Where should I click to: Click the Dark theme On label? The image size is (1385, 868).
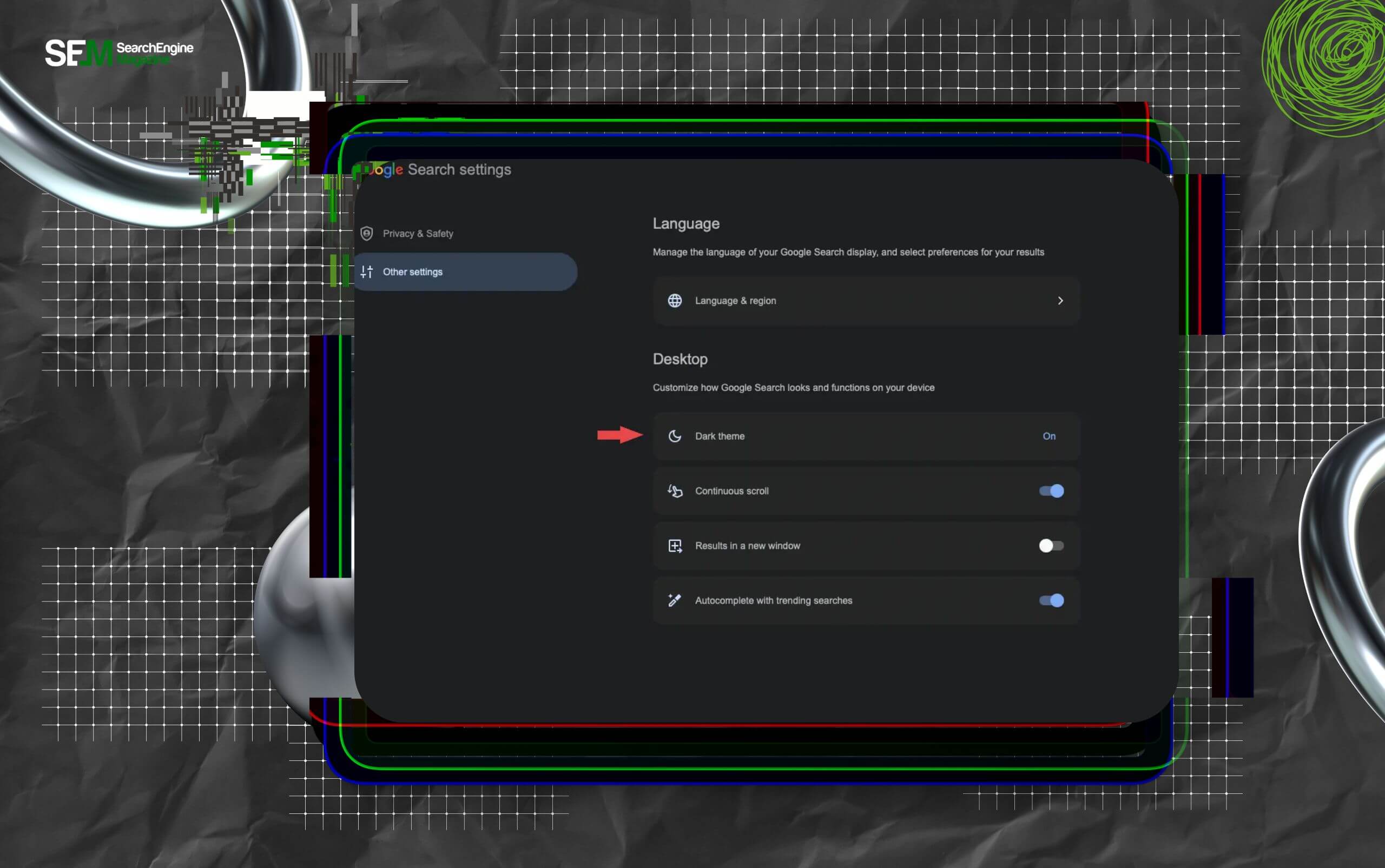[1050, 436]
